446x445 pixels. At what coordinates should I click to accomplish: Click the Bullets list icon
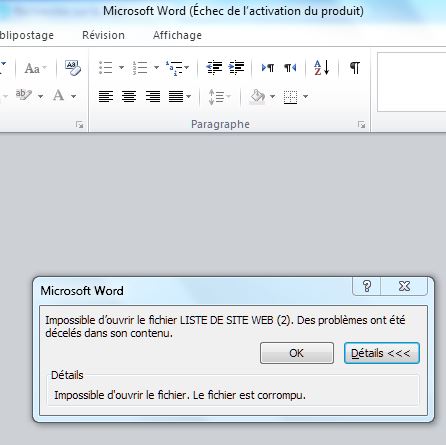pos(106,68)
